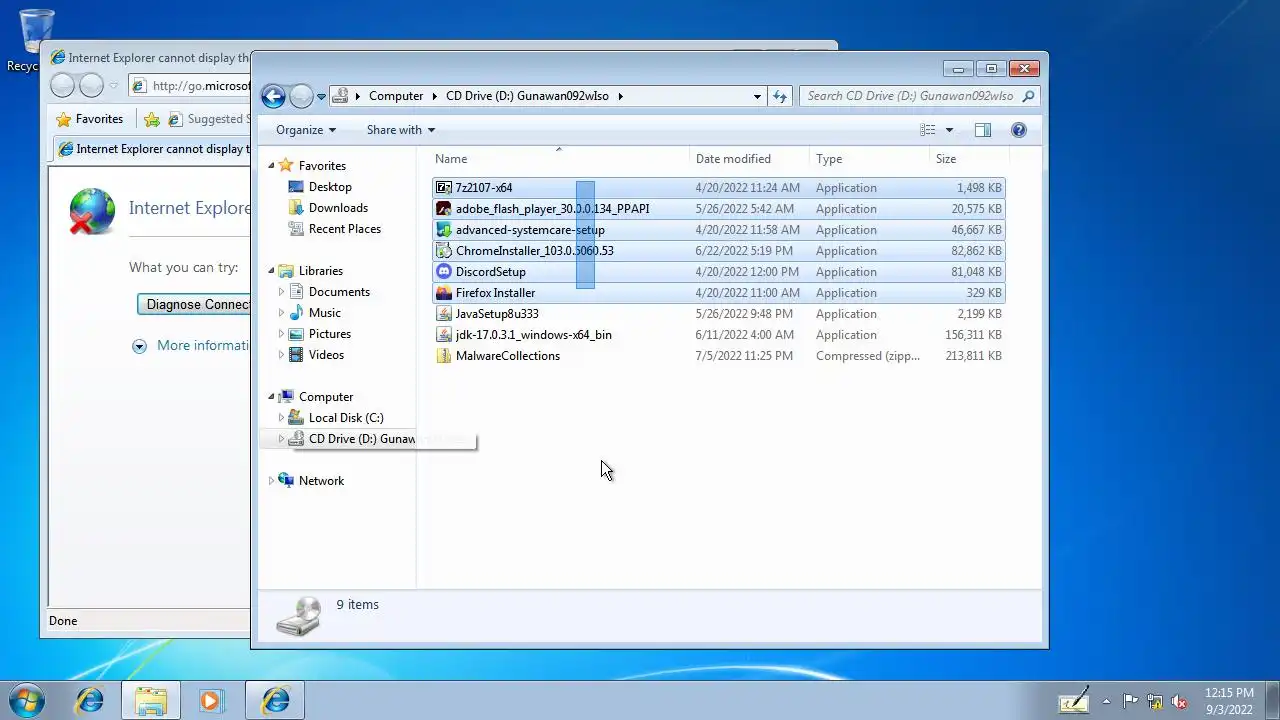Expand More information in Internet Explorer
Screen dimensions: 1280x720
191,346
